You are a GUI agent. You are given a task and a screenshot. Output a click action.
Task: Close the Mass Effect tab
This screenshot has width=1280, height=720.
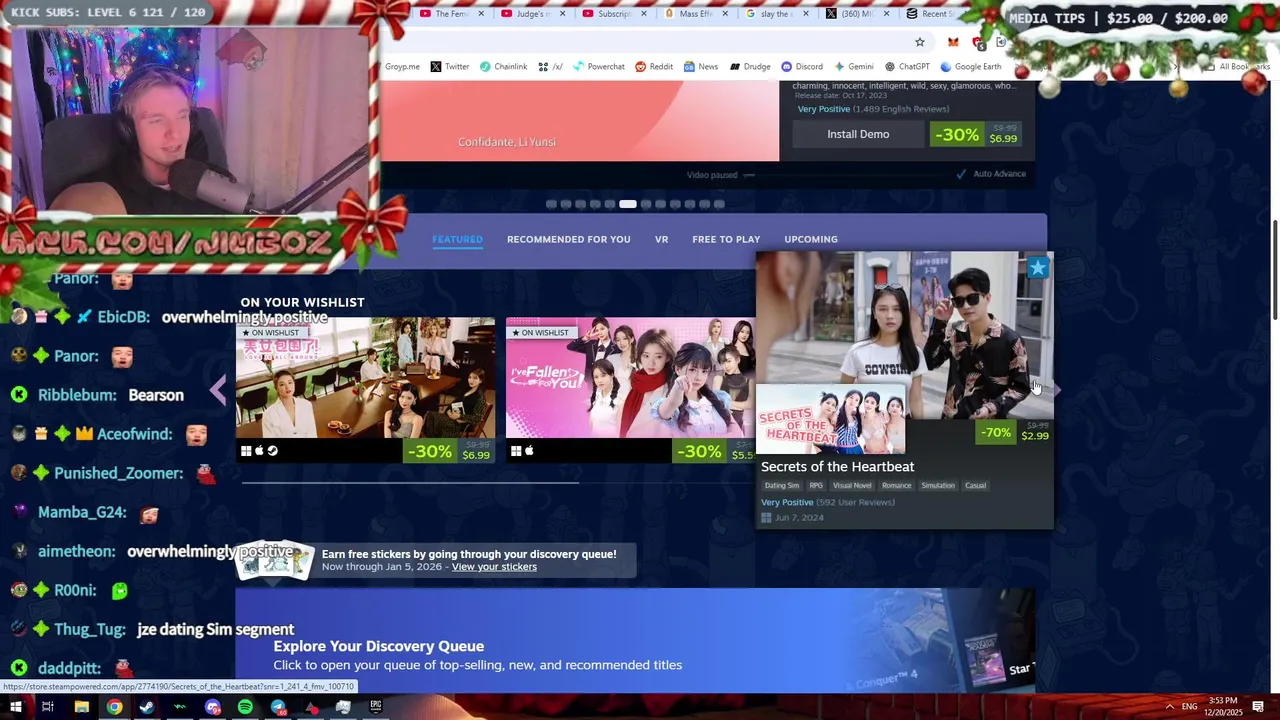(x=724, y=14)
